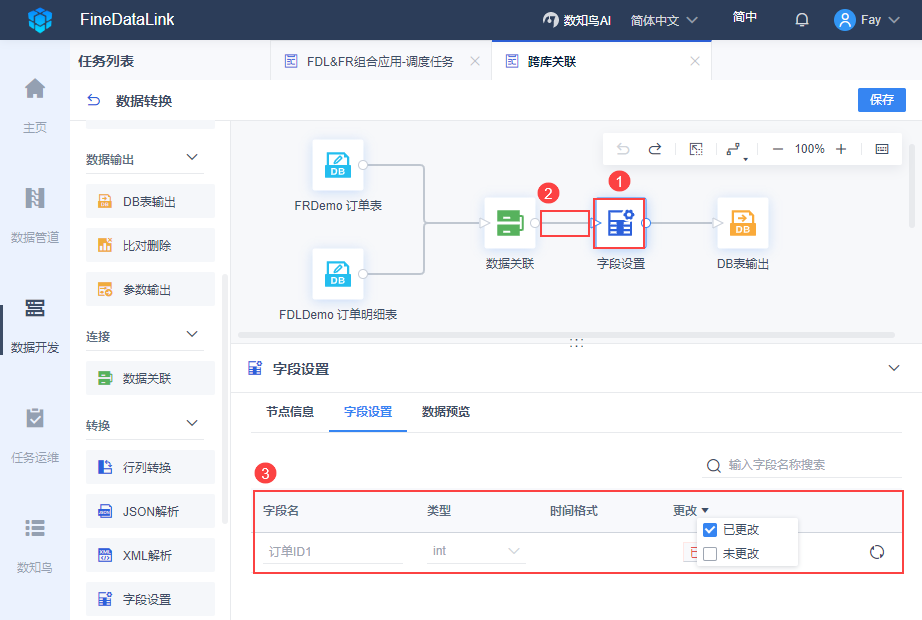The height and width of the screenshot is (620, 922).
Task: Open 数知鸟AI from the header
Action: click(579, 19)
